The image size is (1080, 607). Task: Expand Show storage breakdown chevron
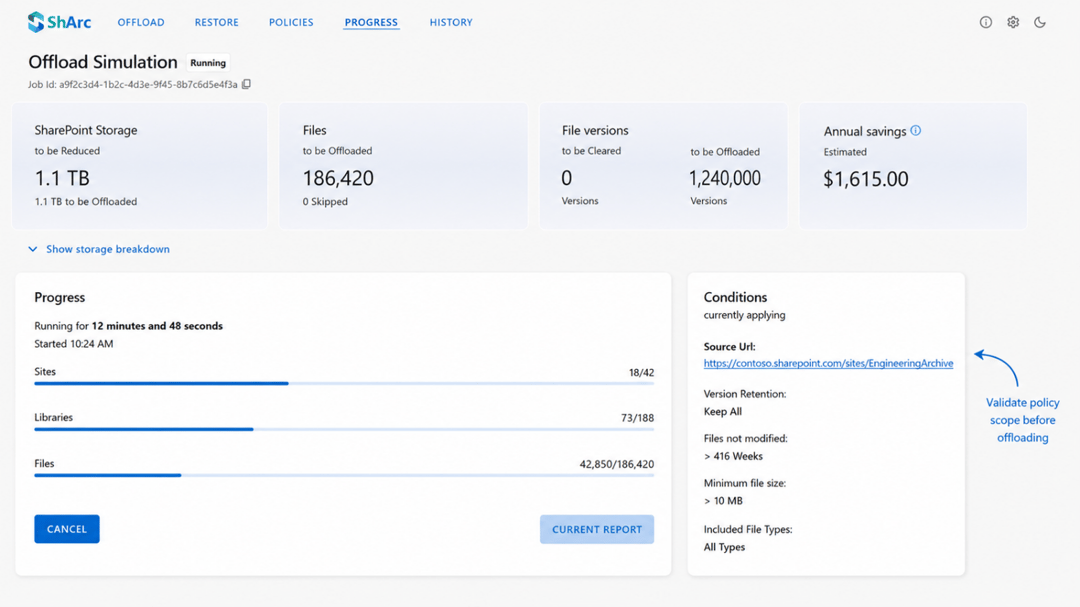[x=32, y=249]
